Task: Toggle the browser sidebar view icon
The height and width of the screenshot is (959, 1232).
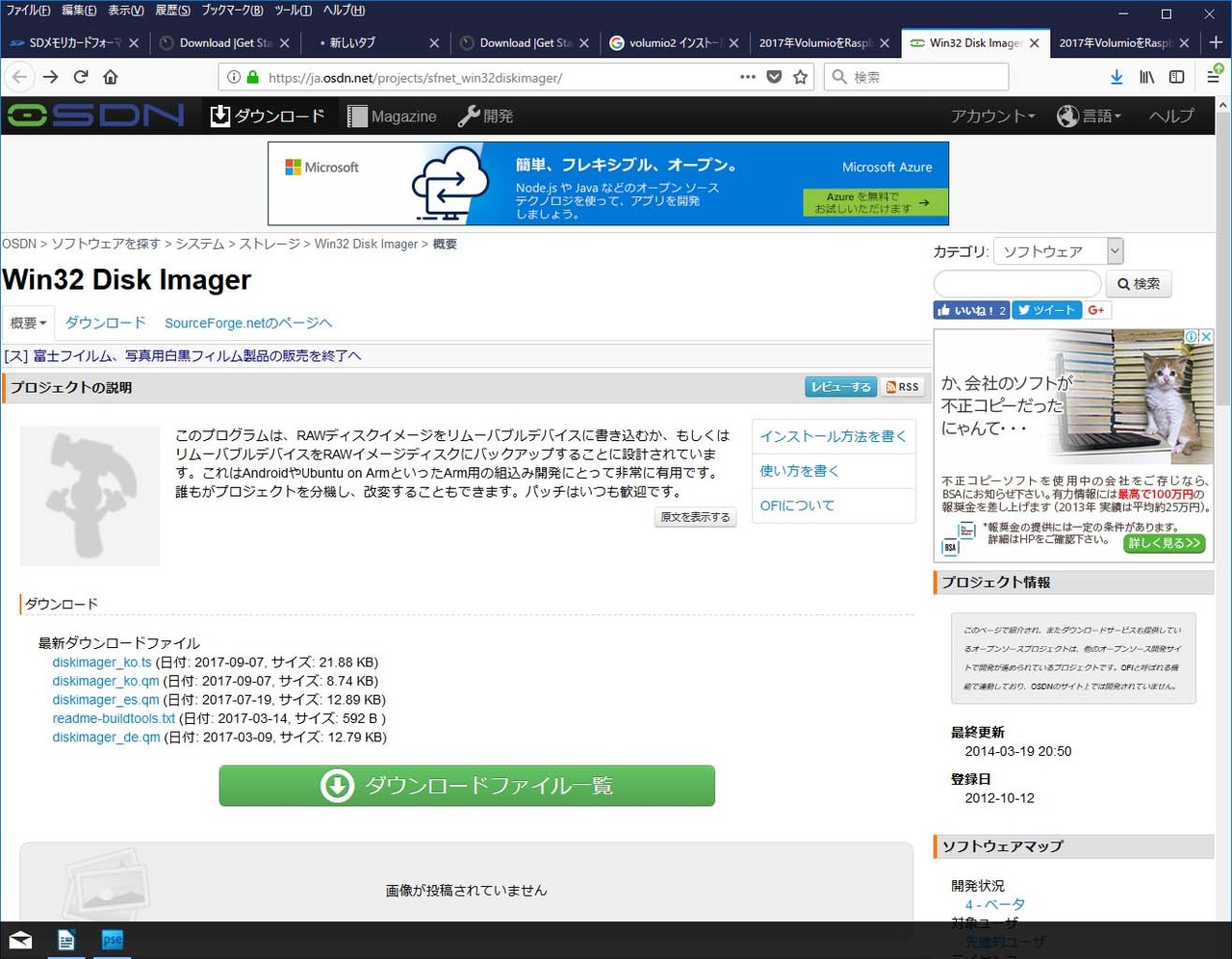Action: click(1176, 77)
